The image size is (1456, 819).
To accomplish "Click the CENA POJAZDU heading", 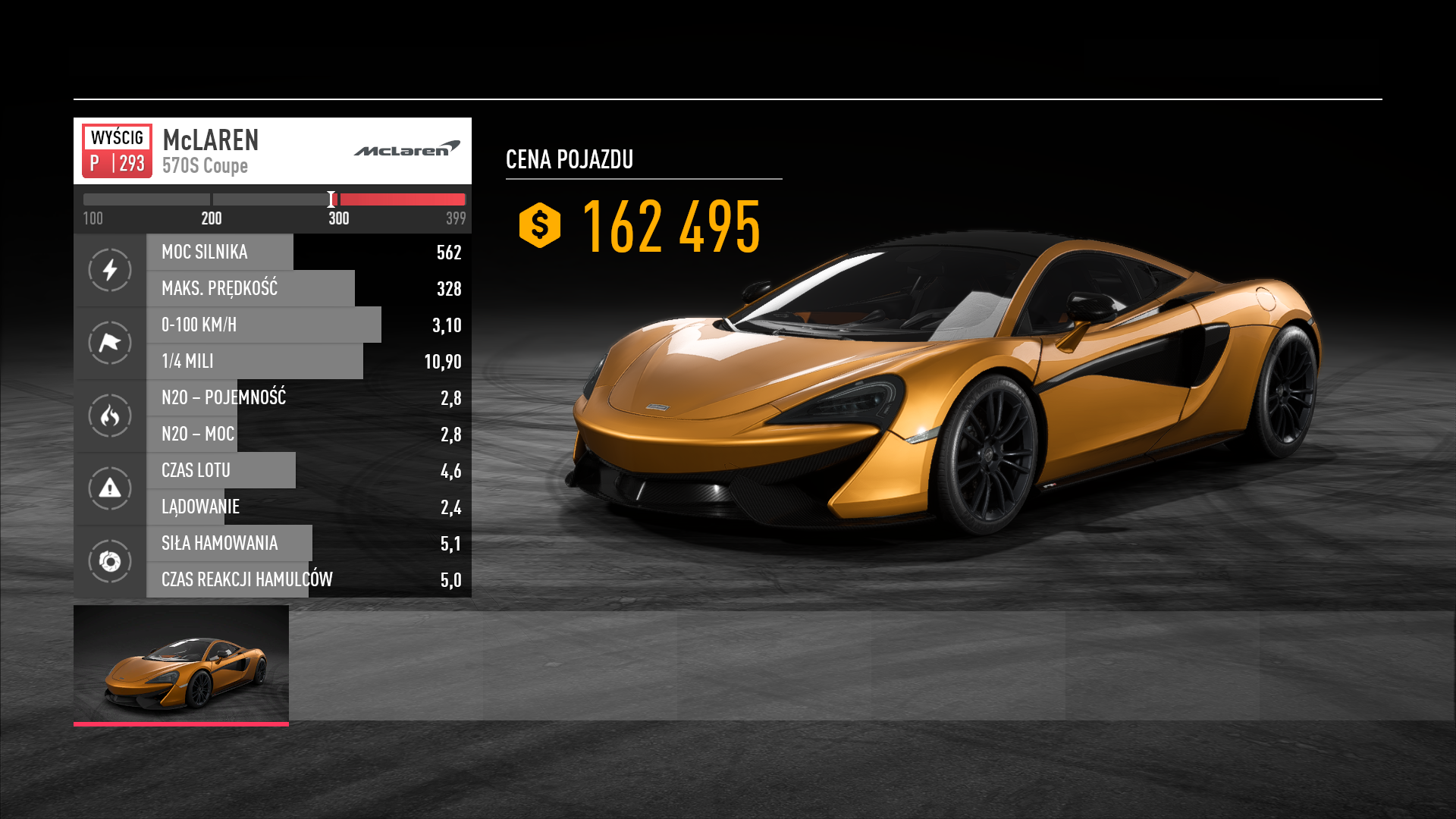I will pos(570,160).
